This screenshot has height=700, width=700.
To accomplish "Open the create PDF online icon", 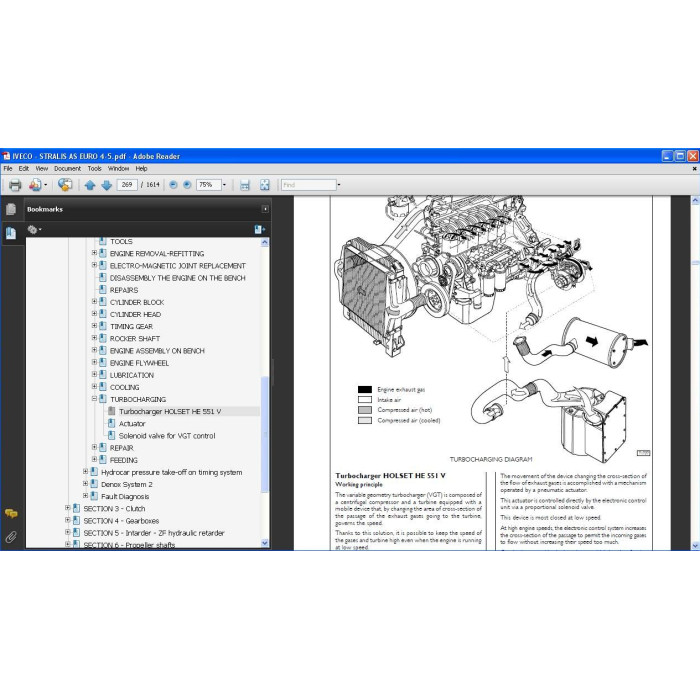I will tap(35, 185).
